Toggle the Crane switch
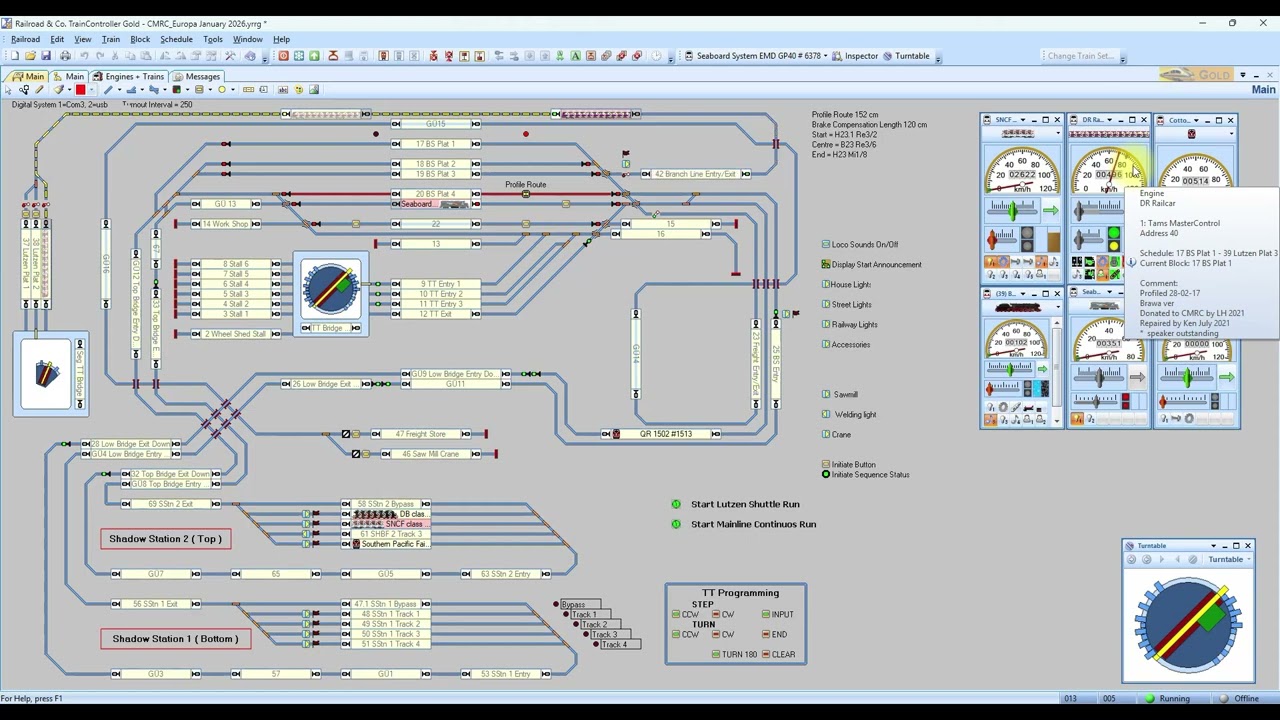Image resolution: width=1280 pixels, height=720 pixels. pos(826,434)
